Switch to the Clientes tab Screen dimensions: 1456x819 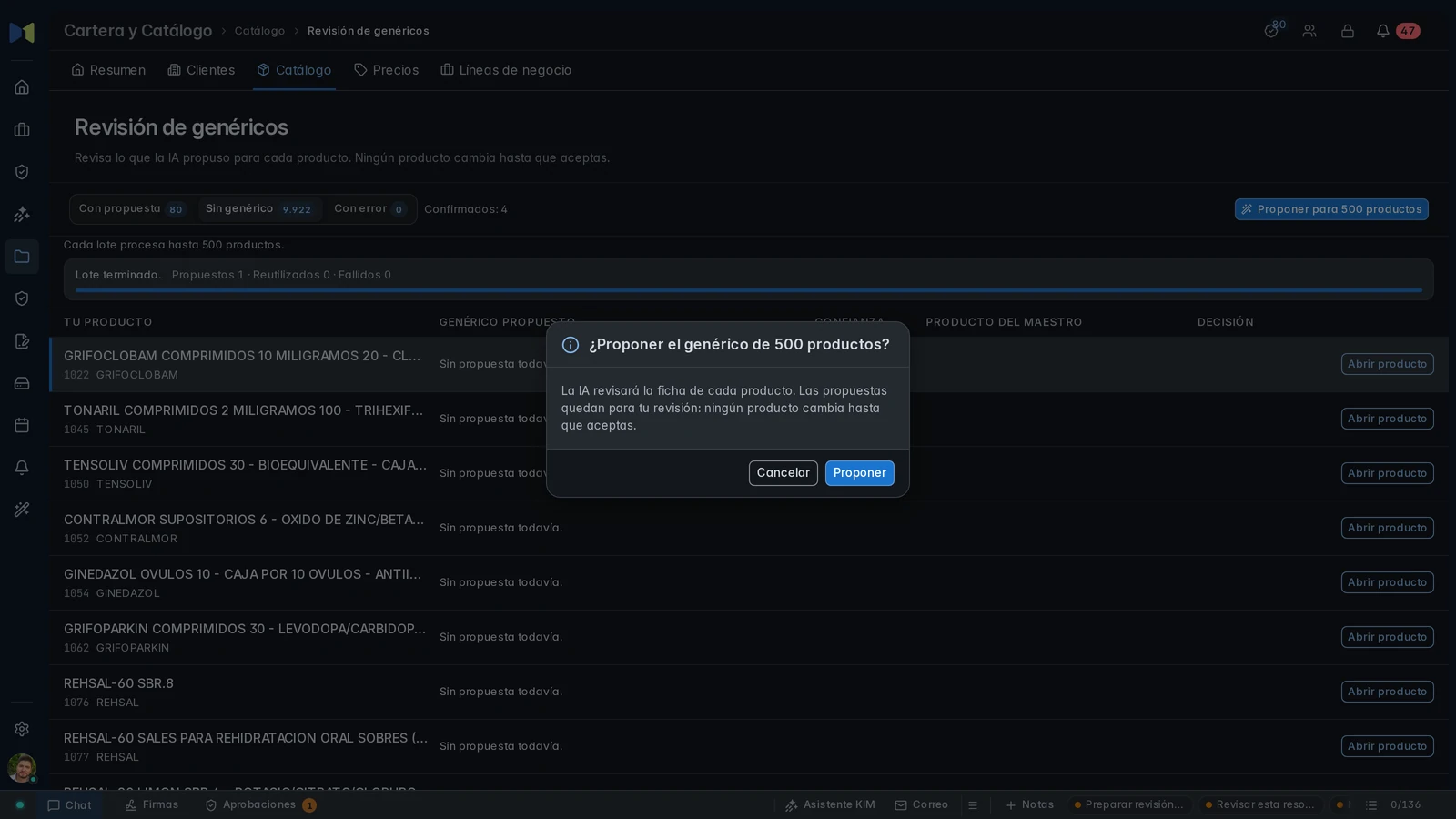pos(201,70)
